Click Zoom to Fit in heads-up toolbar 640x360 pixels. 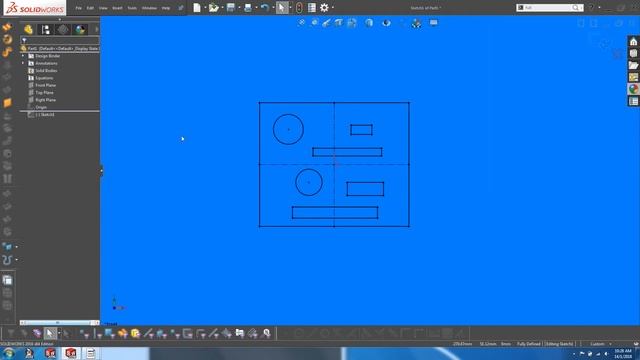click(301, 22)
